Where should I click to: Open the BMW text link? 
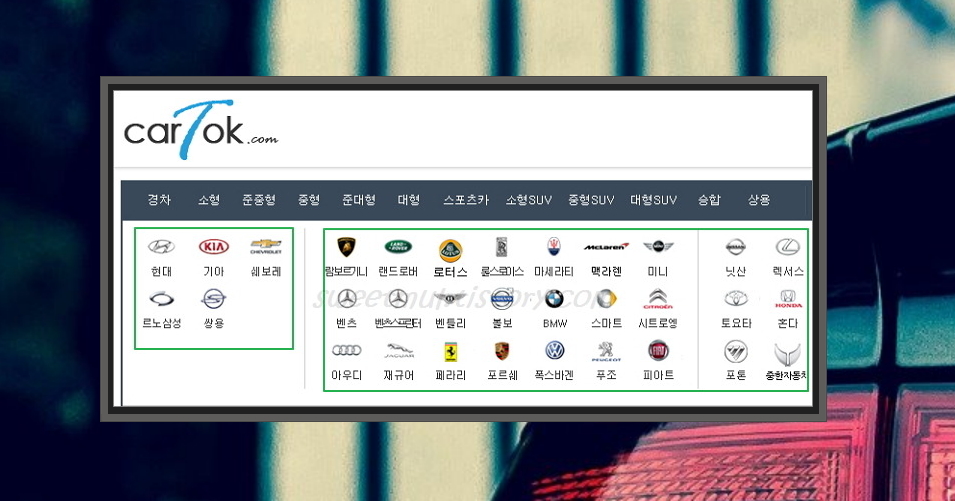554,324
